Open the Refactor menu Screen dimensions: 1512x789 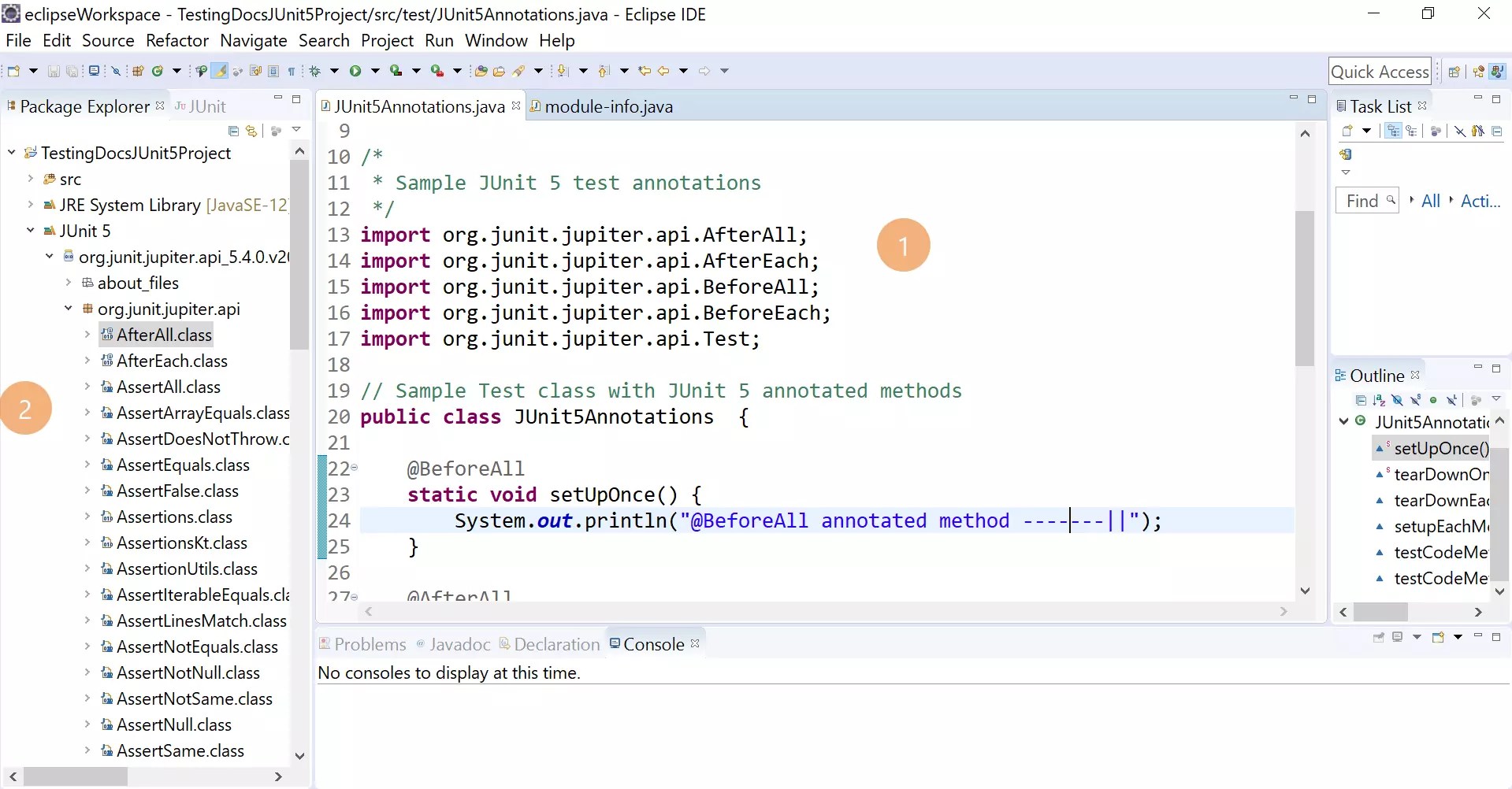(x=176, y=40)
